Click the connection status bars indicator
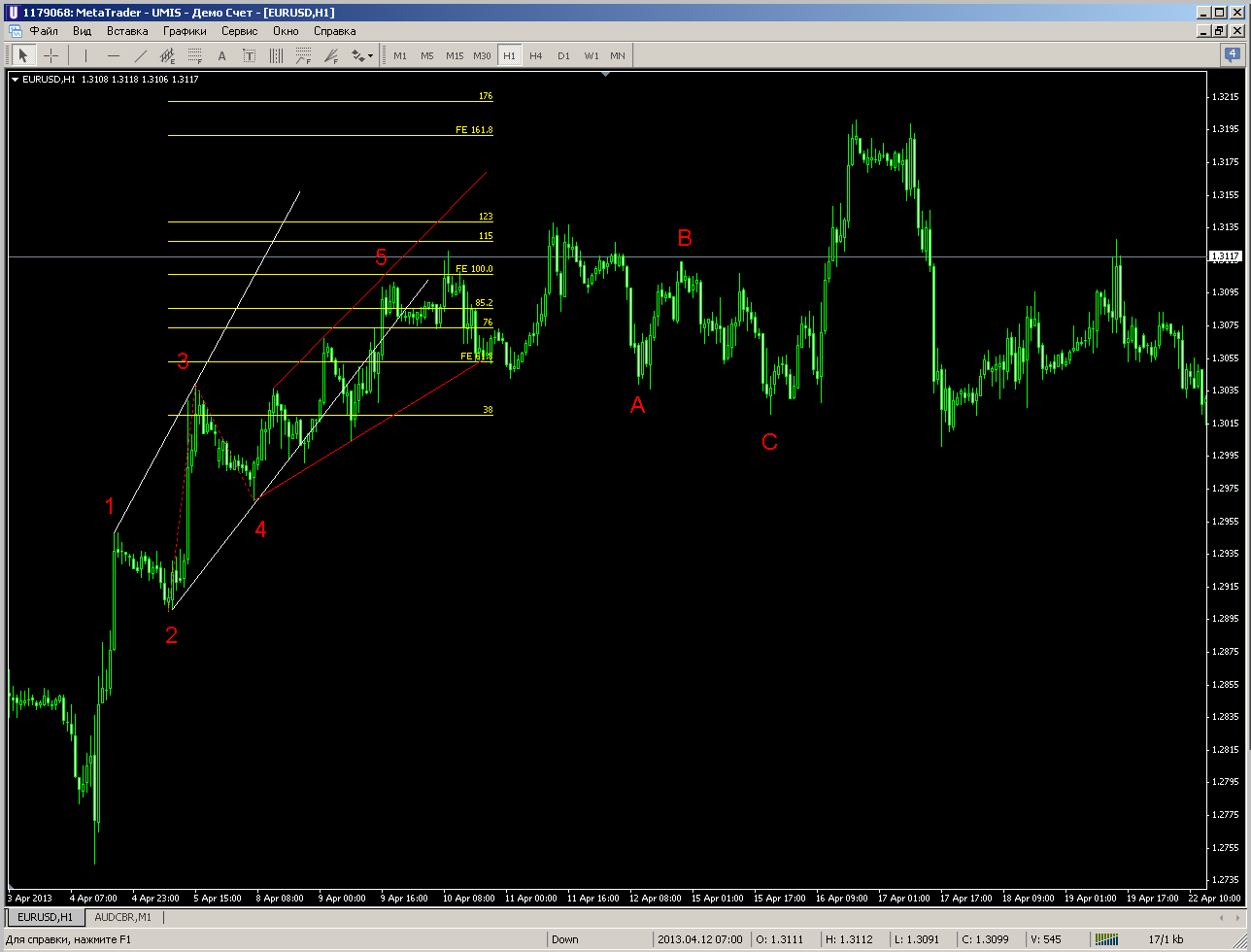The image size is (1251, 952). coord(1106,939)
